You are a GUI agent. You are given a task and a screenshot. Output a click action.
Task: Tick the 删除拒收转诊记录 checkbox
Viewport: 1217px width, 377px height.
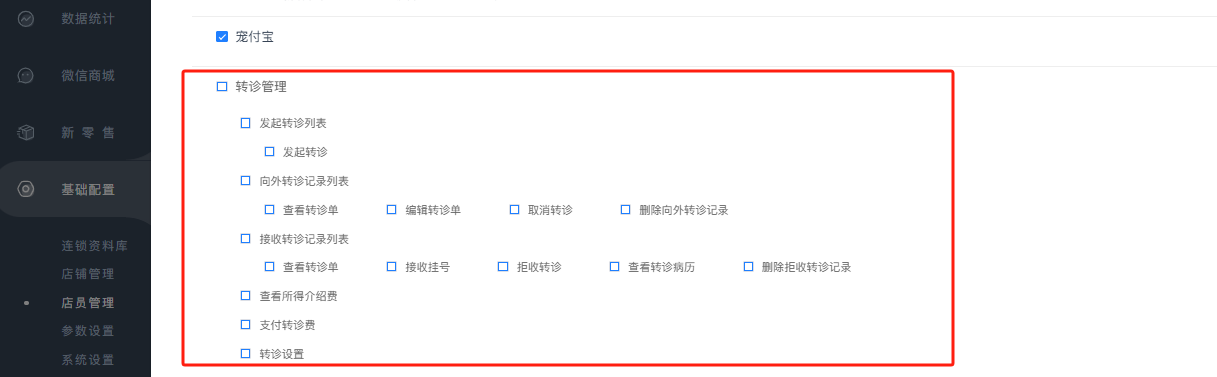tap(749, 267)
